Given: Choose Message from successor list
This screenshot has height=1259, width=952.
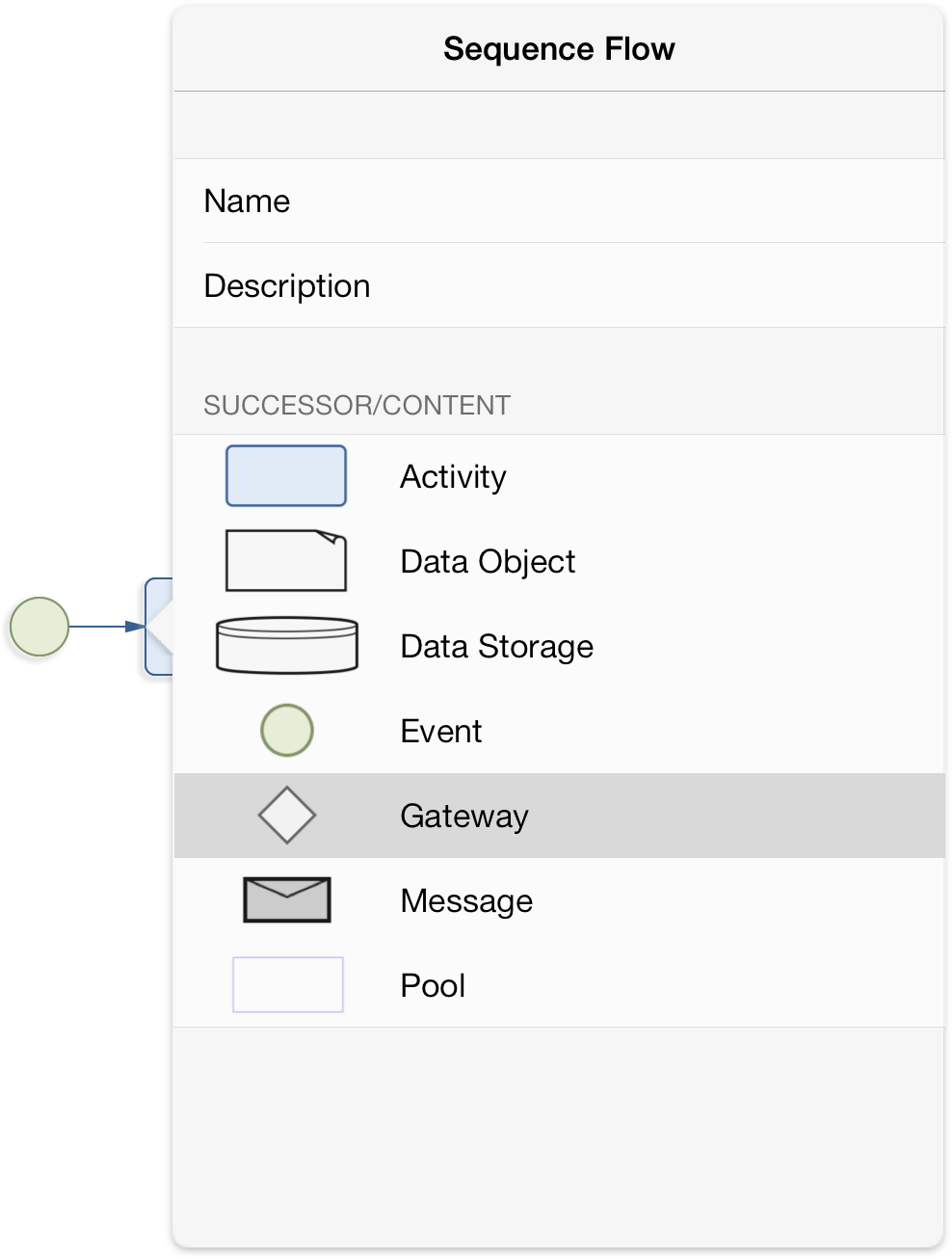Looking at the screenshot, I should (466, 901).
